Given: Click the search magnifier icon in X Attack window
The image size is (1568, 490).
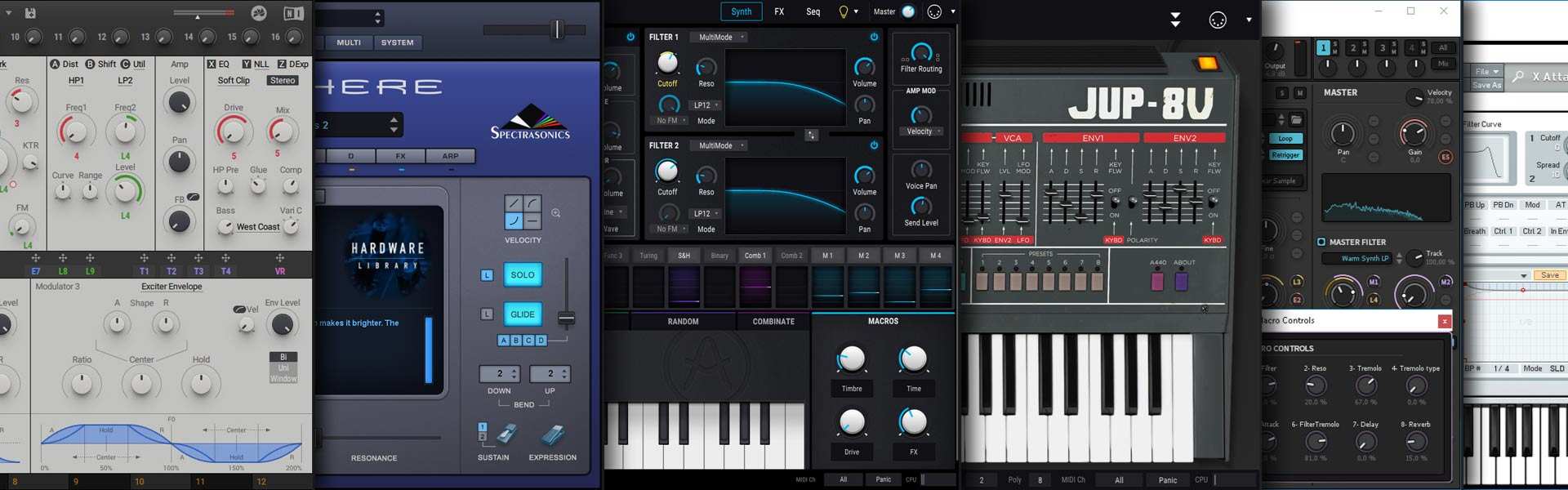Looking at the screenshot, I should [x=1517, y=76].
